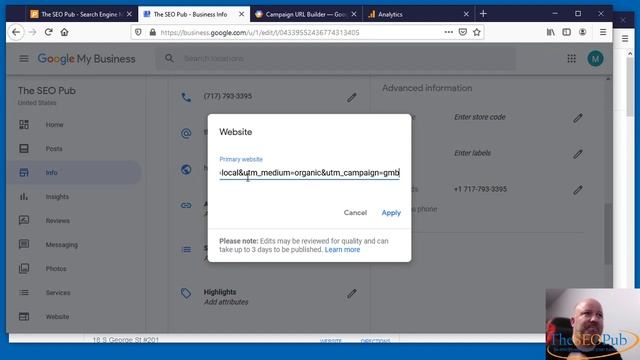
Task: Close the Analytics tab
Action: click(x=466, y=14)
